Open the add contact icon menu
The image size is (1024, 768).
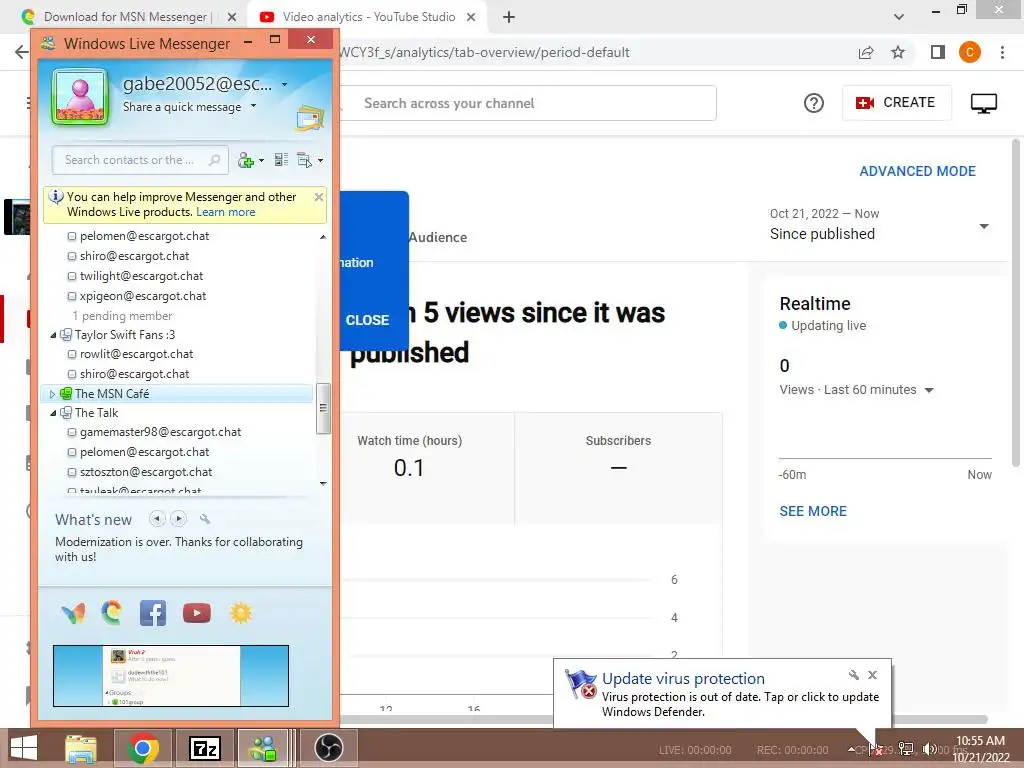250,160
